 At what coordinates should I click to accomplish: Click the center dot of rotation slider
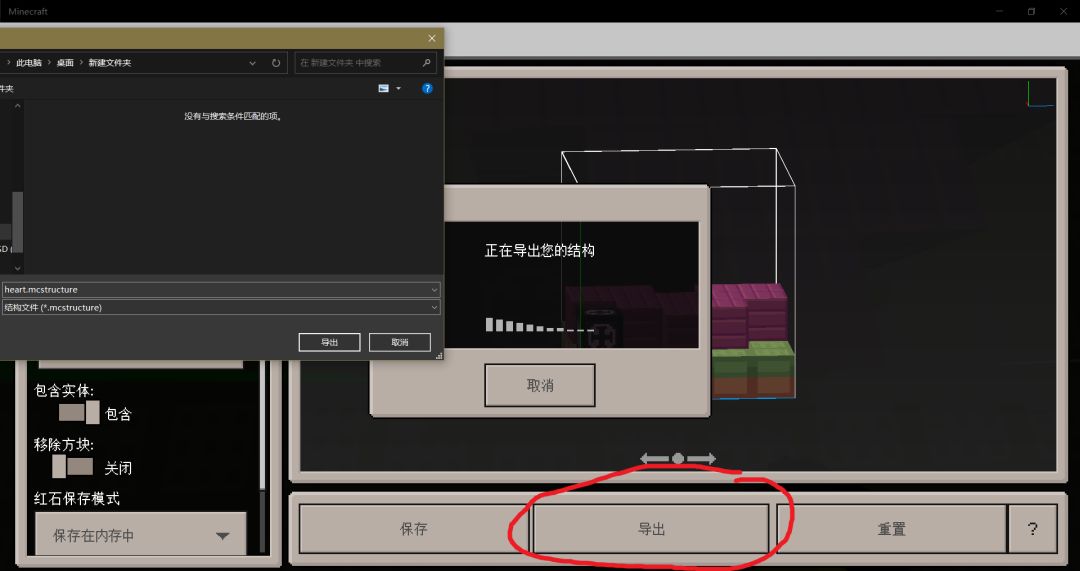click(x=678, y=458)
